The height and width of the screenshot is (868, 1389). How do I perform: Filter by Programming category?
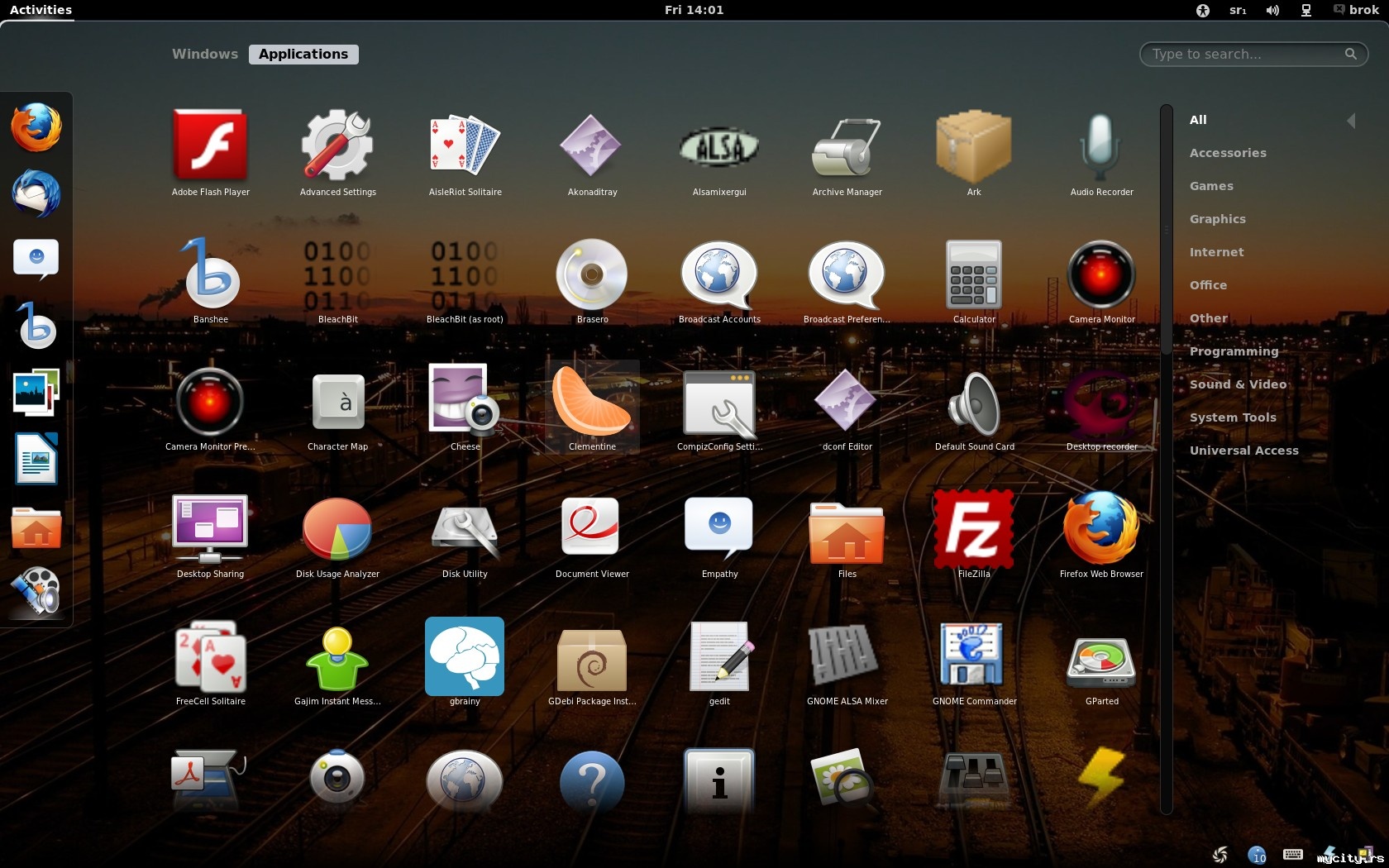coord(1234,351)
